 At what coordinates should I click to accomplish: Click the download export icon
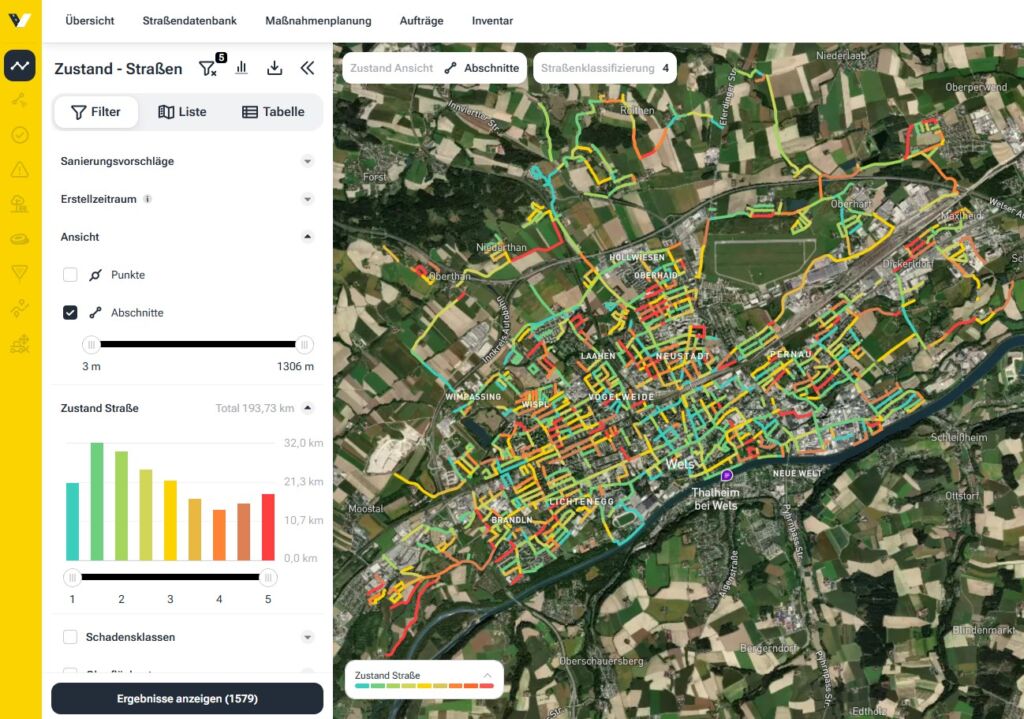[x=275, y=68]
